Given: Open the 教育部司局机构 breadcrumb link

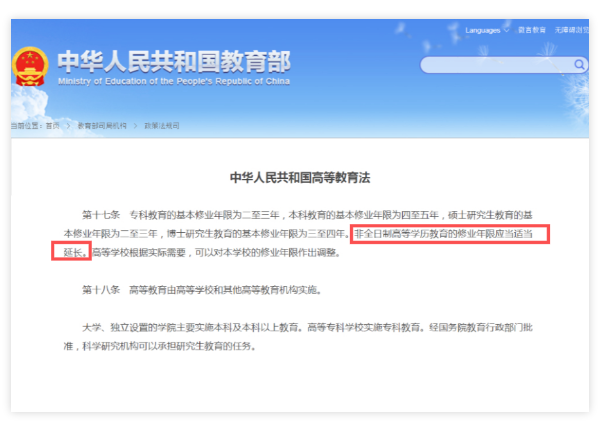Looking at the screenshot, I should [x=102, y=126].
